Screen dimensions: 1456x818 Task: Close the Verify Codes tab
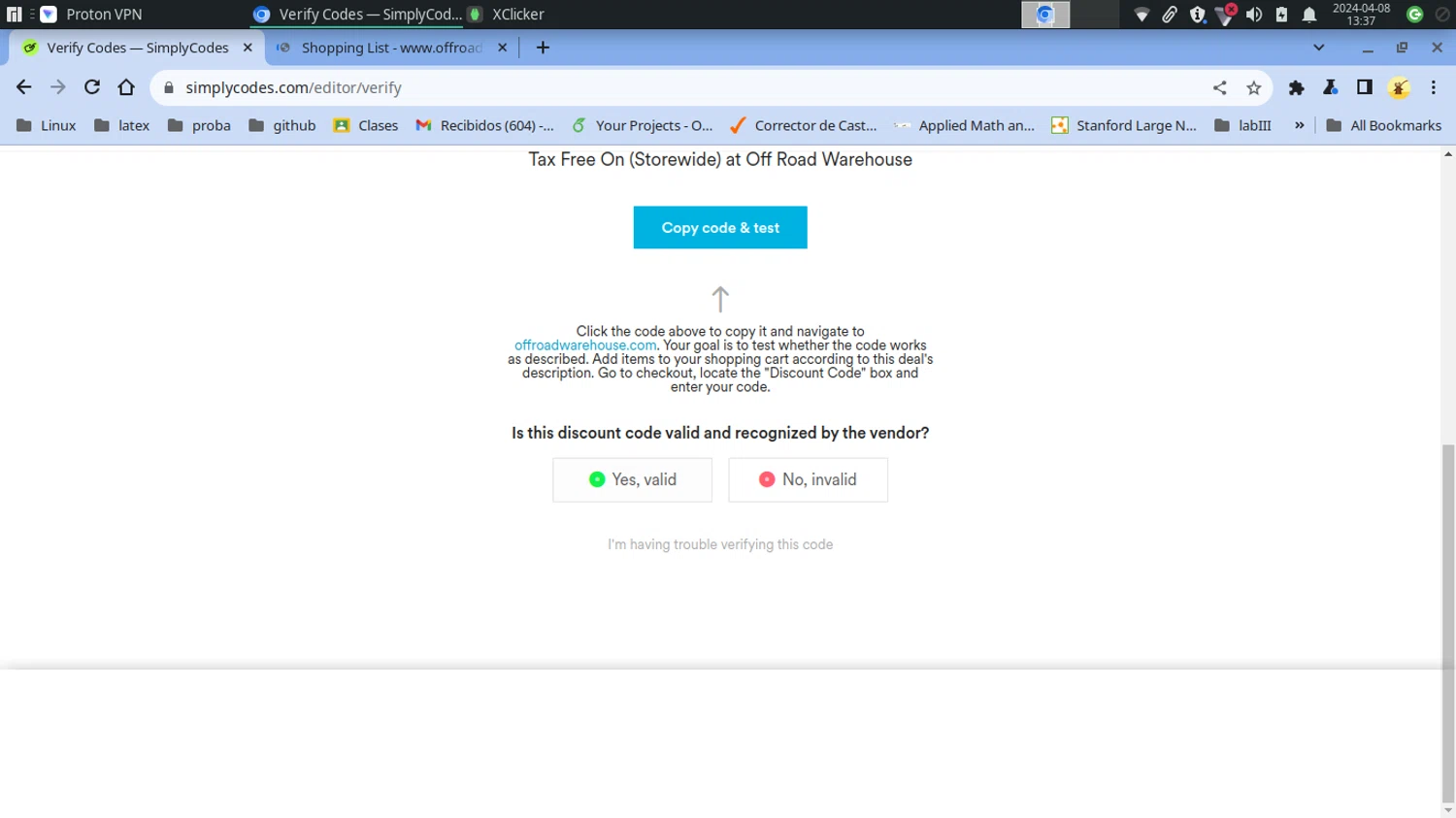click(x=248, y=48)
